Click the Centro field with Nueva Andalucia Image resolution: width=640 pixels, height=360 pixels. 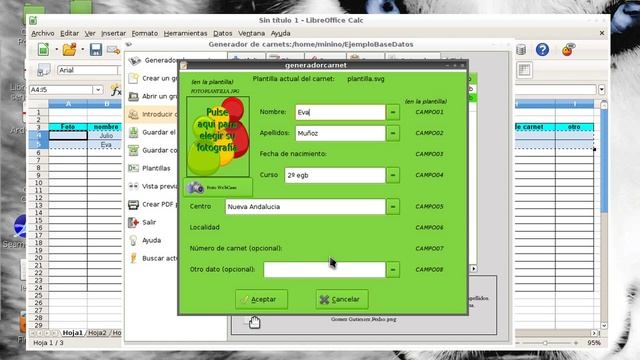coord(305,207)
